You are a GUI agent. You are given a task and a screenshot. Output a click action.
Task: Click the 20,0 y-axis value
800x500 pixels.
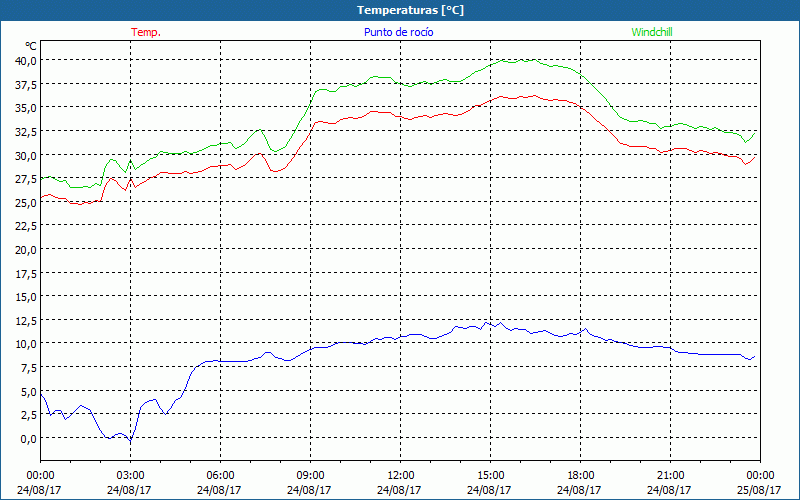(27, 250)
